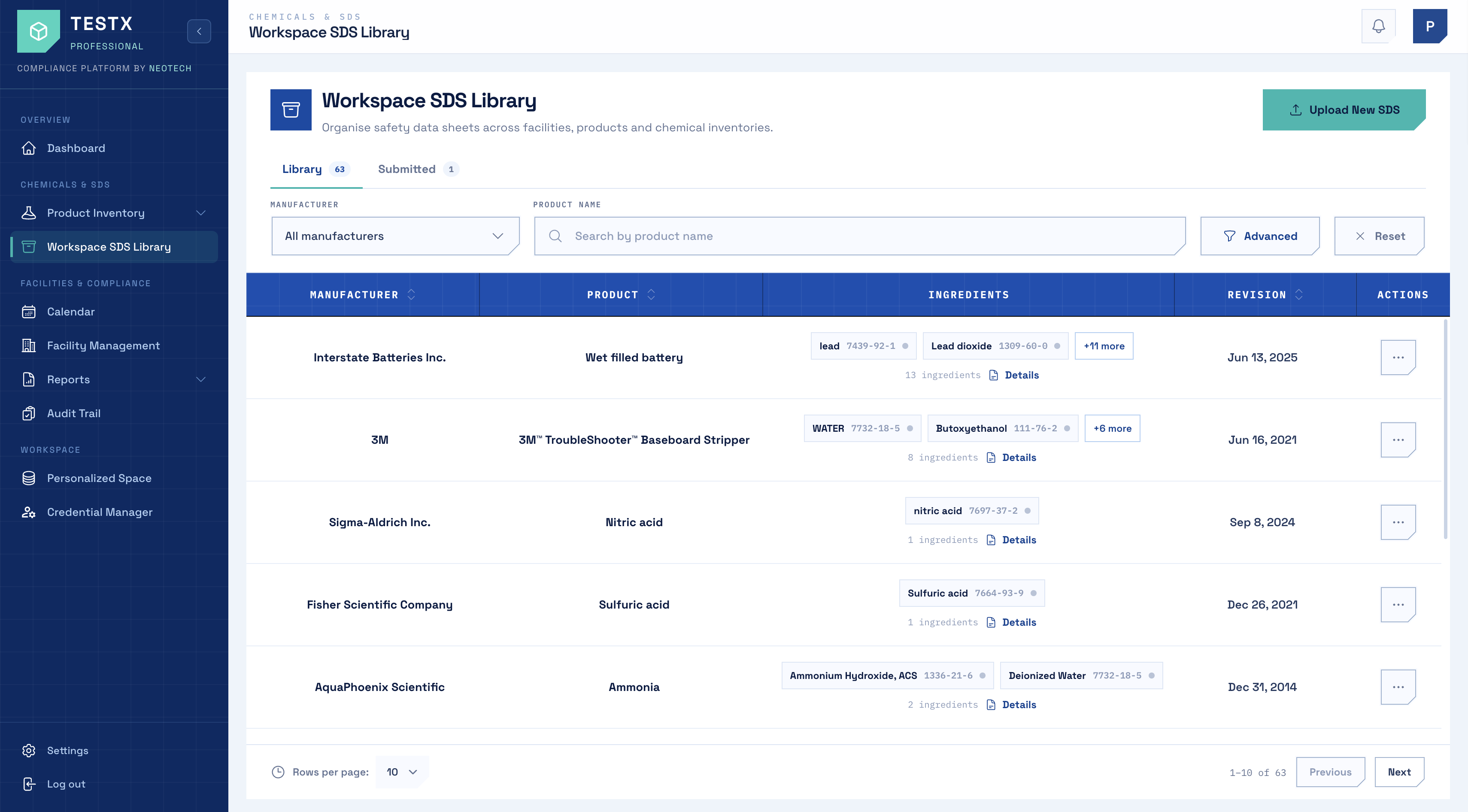Click Ammonium Hydroxide, ACS chip

(887, 676)
